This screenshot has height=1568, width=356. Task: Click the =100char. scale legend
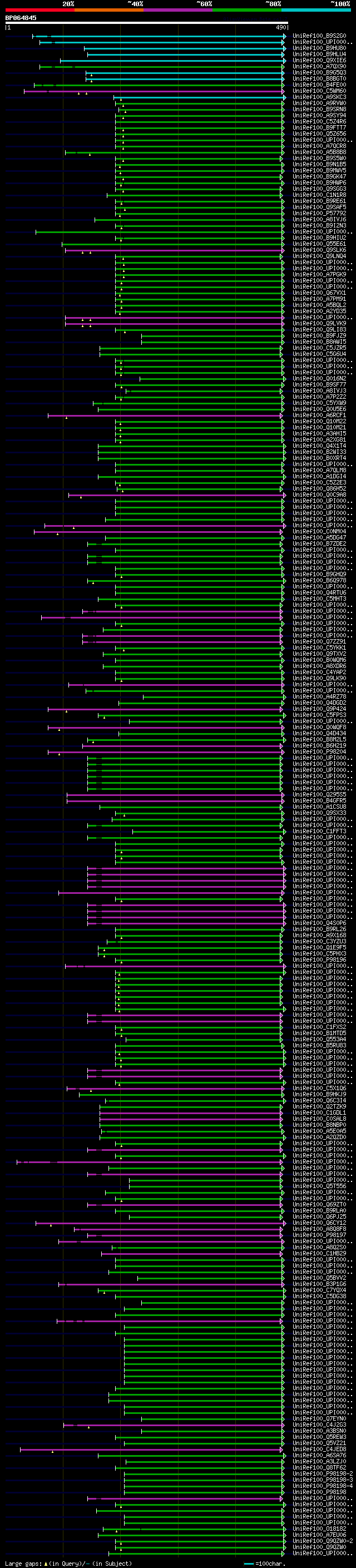click(265, 1563)
